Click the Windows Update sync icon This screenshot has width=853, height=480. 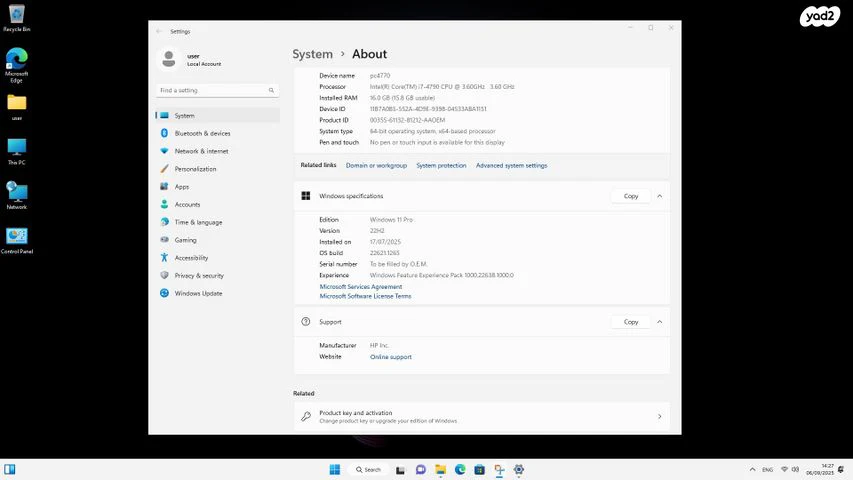tap(164, 293)
